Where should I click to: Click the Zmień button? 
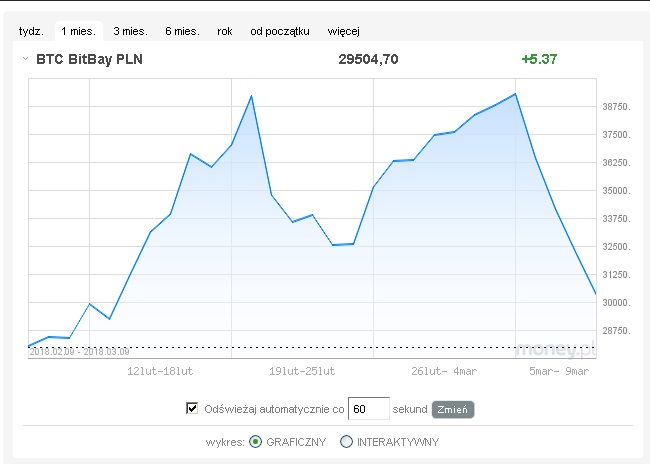point(453,410)
